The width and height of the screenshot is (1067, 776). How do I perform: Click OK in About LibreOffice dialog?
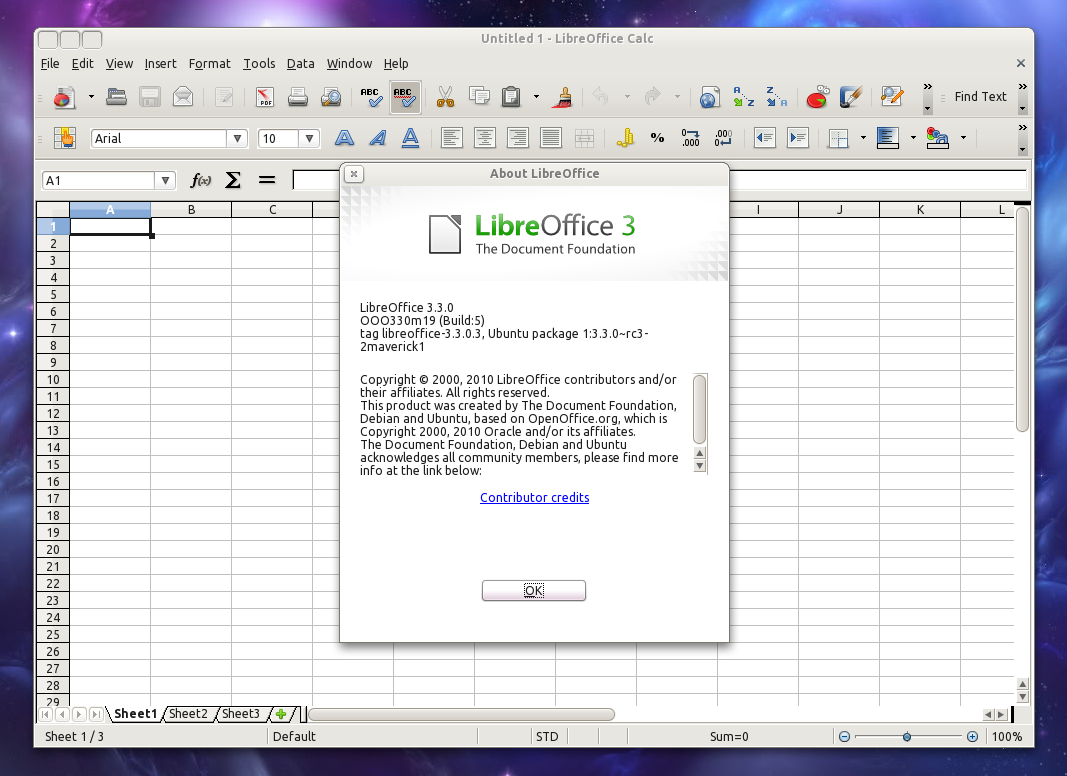coord(534,591)
